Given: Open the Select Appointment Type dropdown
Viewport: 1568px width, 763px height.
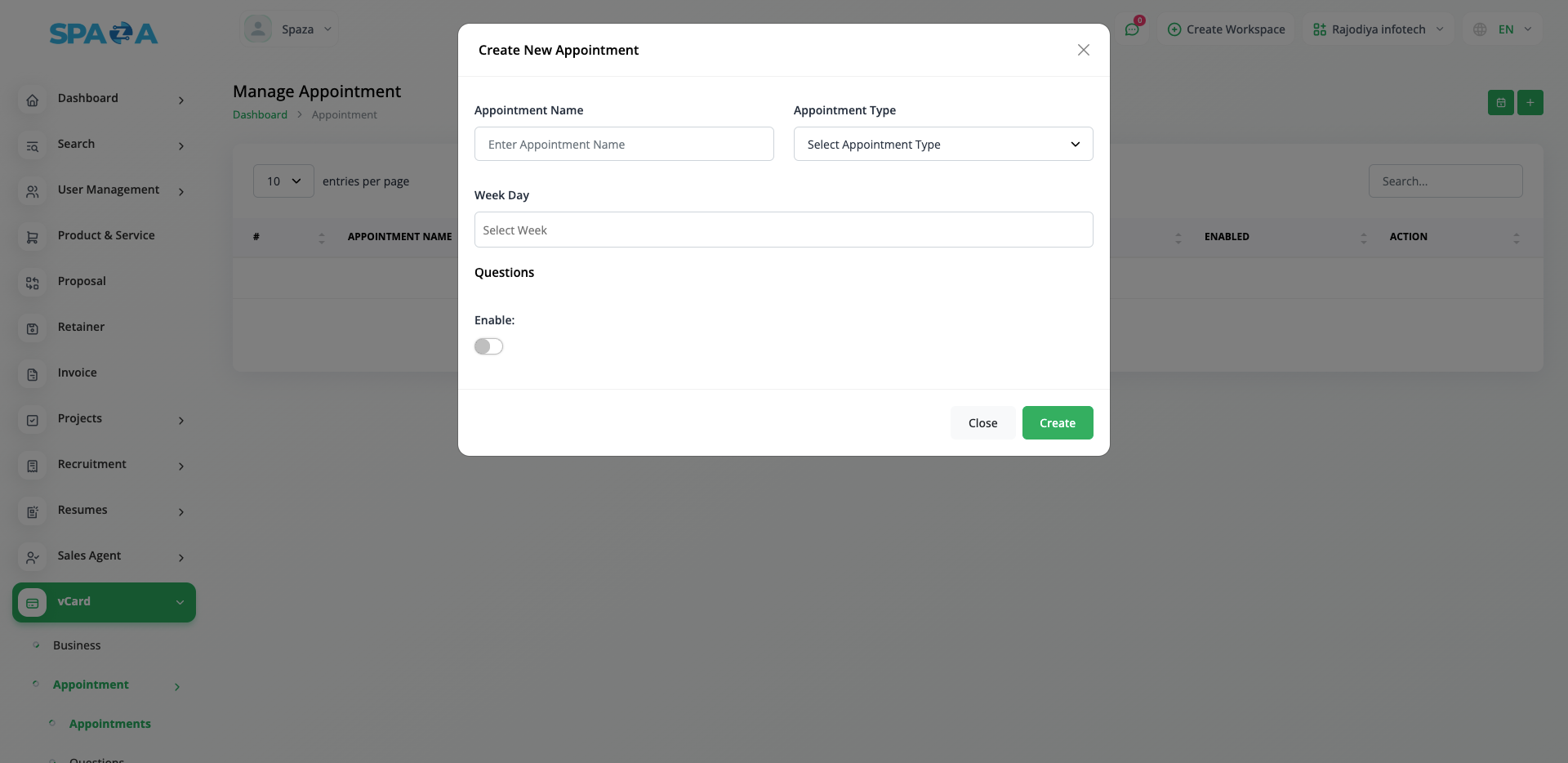Looking at the screenshot, I should (x=942, y=145).
